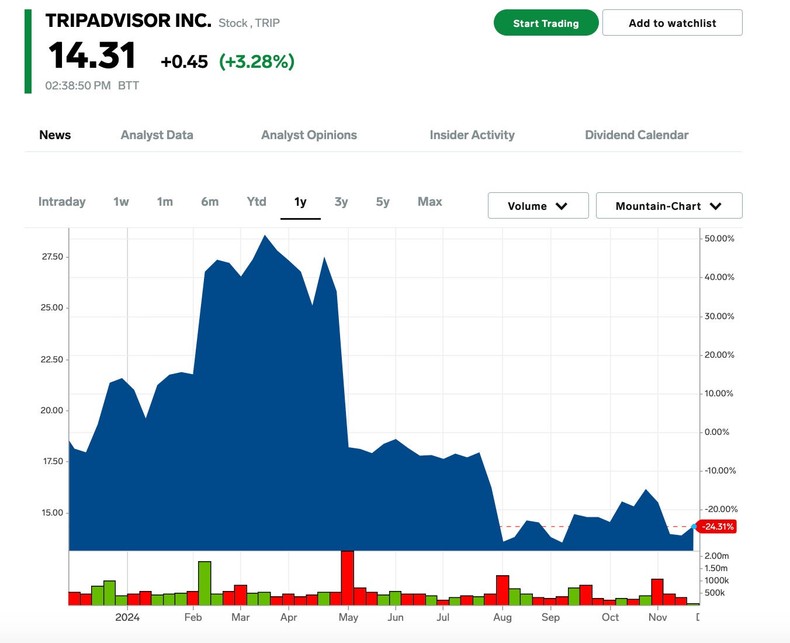This screenshot has width=790, height=643.
Task: Click the tall green volume bar in February
Action: (205, 583)
